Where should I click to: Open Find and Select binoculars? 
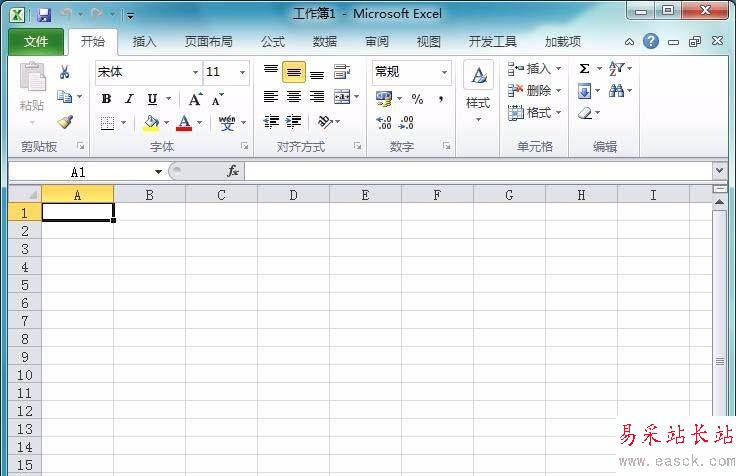pyautogui.click(x=616, y=90)
